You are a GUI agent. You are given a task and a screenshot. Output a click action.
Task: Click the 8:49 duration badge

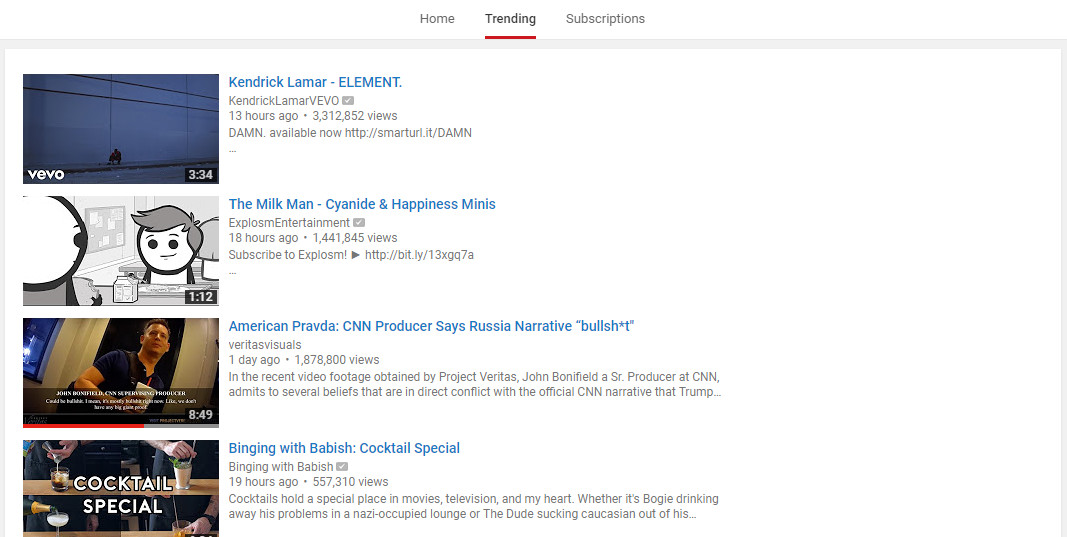201,414
